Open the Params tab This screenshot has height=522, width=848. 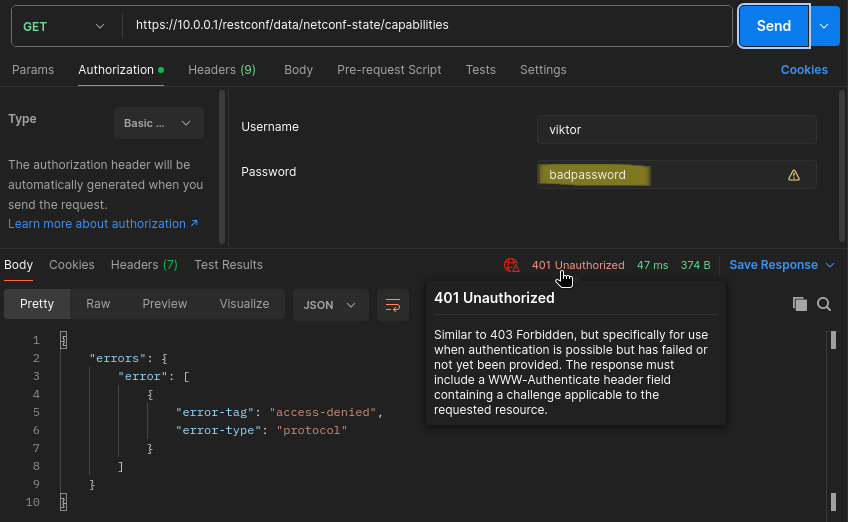[33, 70]
